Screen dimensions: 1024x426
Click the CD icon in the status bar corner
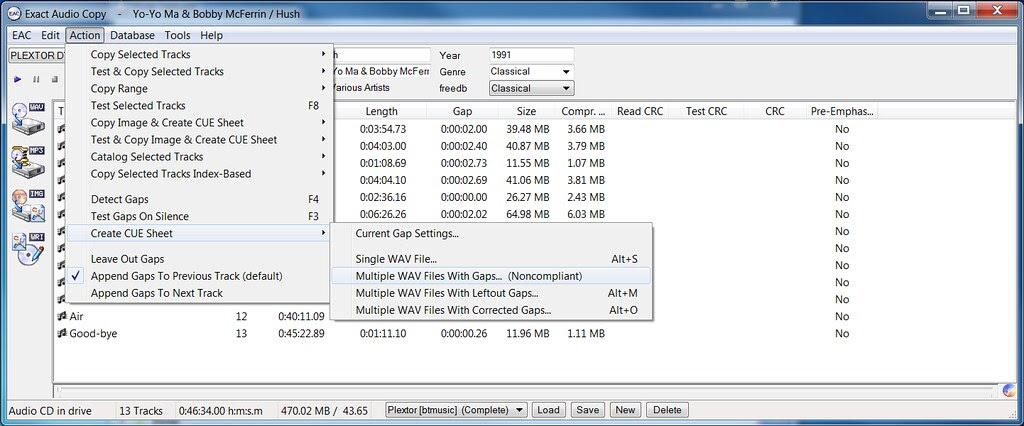pyautogui.click(x=1010, y=391)
